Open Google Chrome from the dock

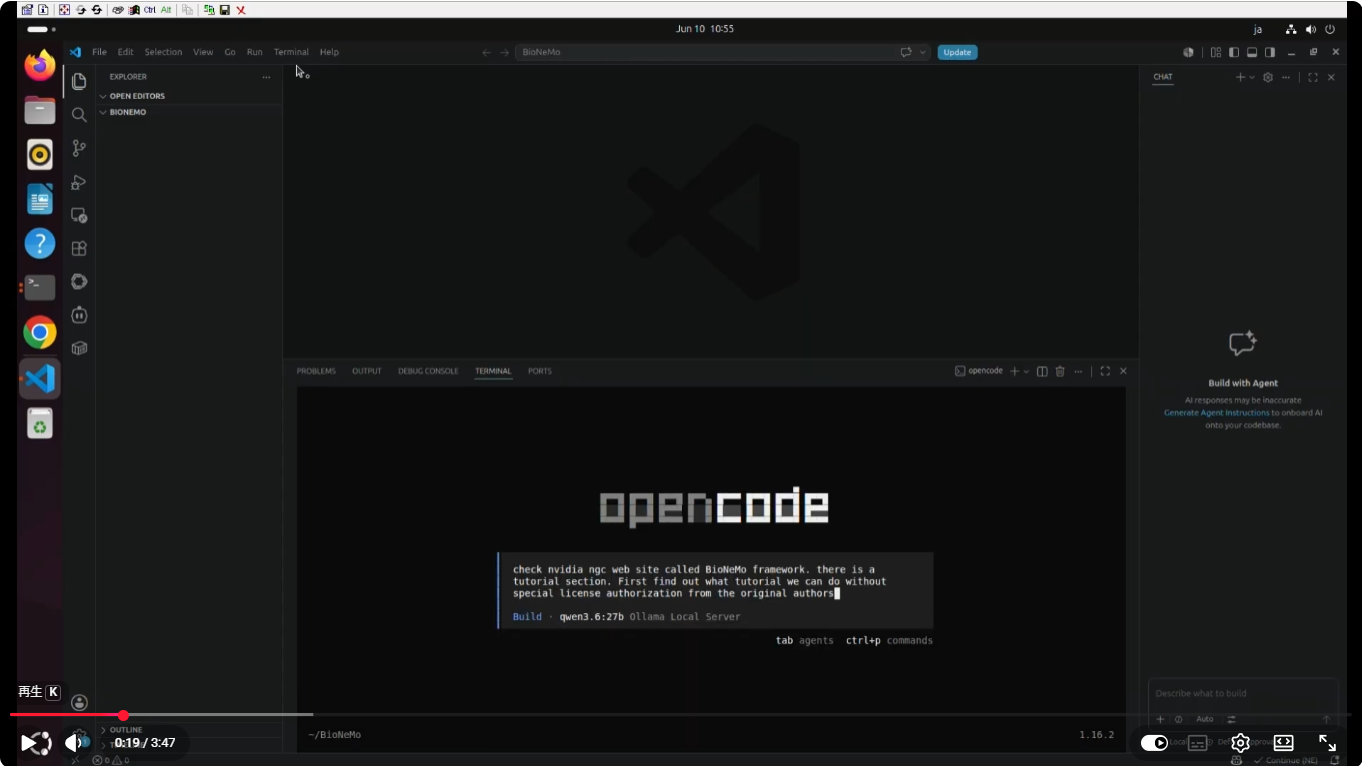coord(40,332)
